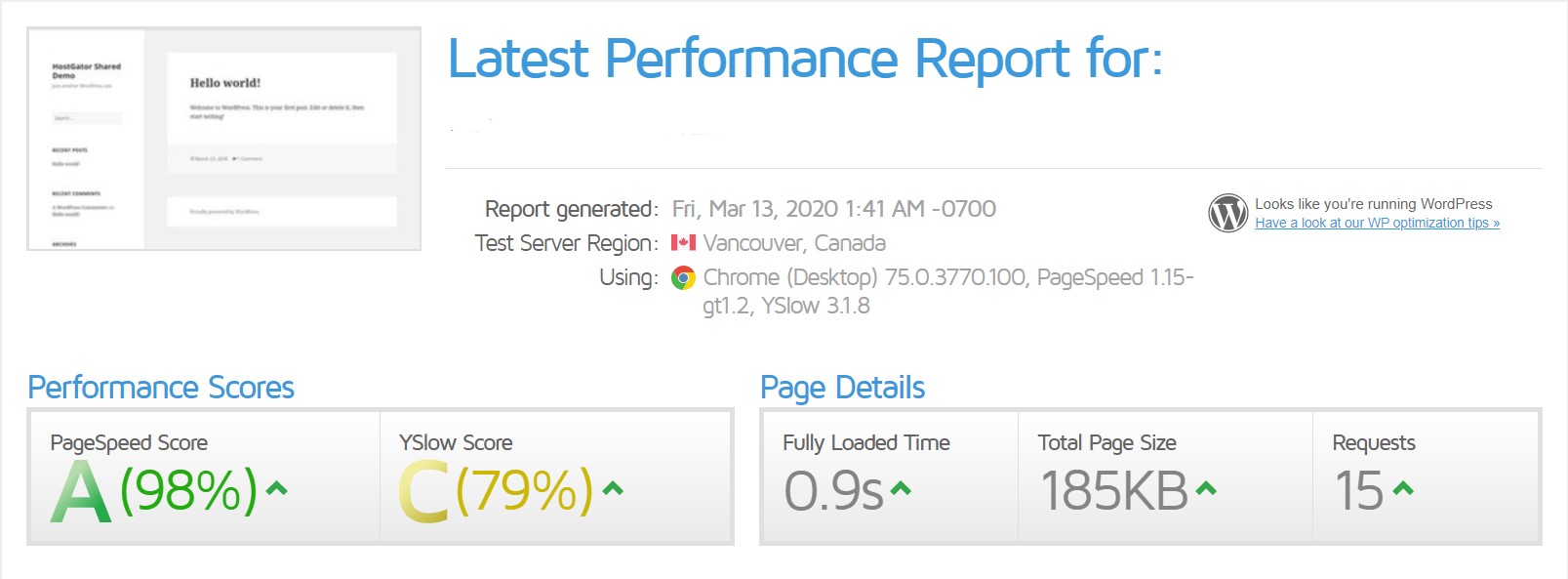
Task: Click the Total Page Size label
Action: click(x=1106, y=442)
